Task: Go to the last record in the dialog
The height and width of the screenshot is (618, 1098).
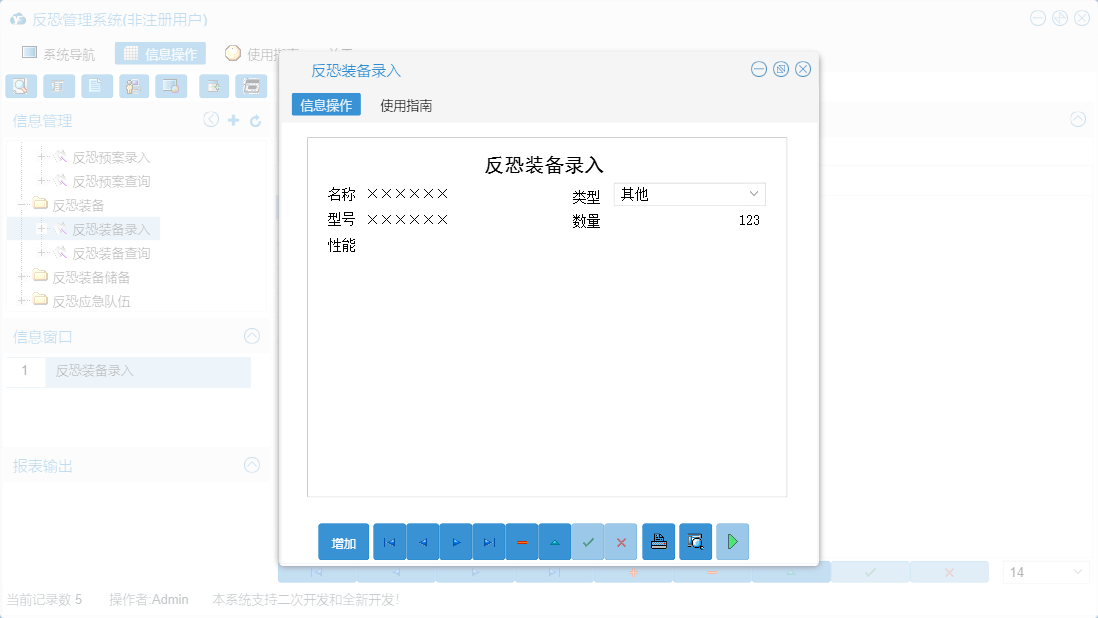Action: coord(489,541)
